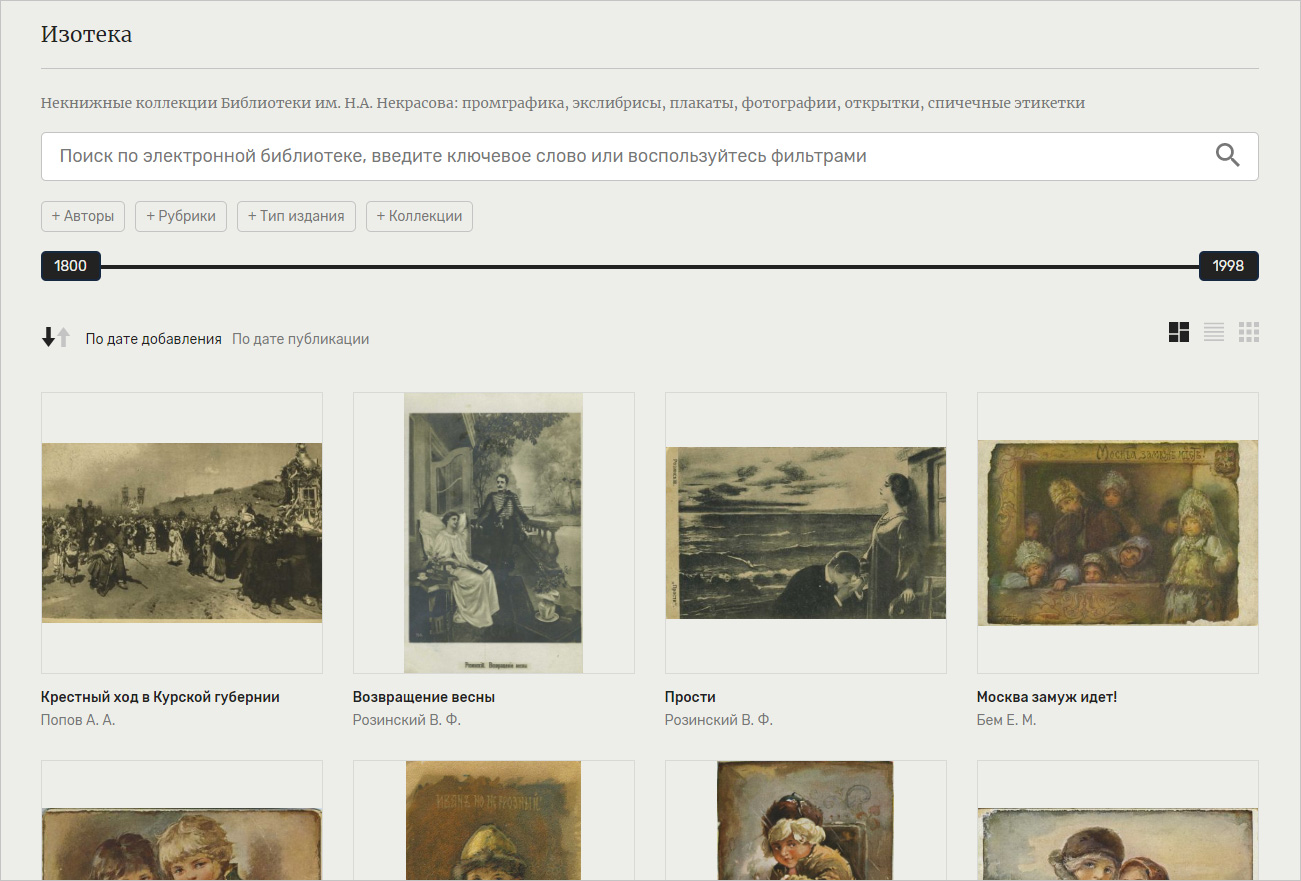1301x881 pixels.
Task: Switch to list view icon
Action: (x=1214, y=333)
